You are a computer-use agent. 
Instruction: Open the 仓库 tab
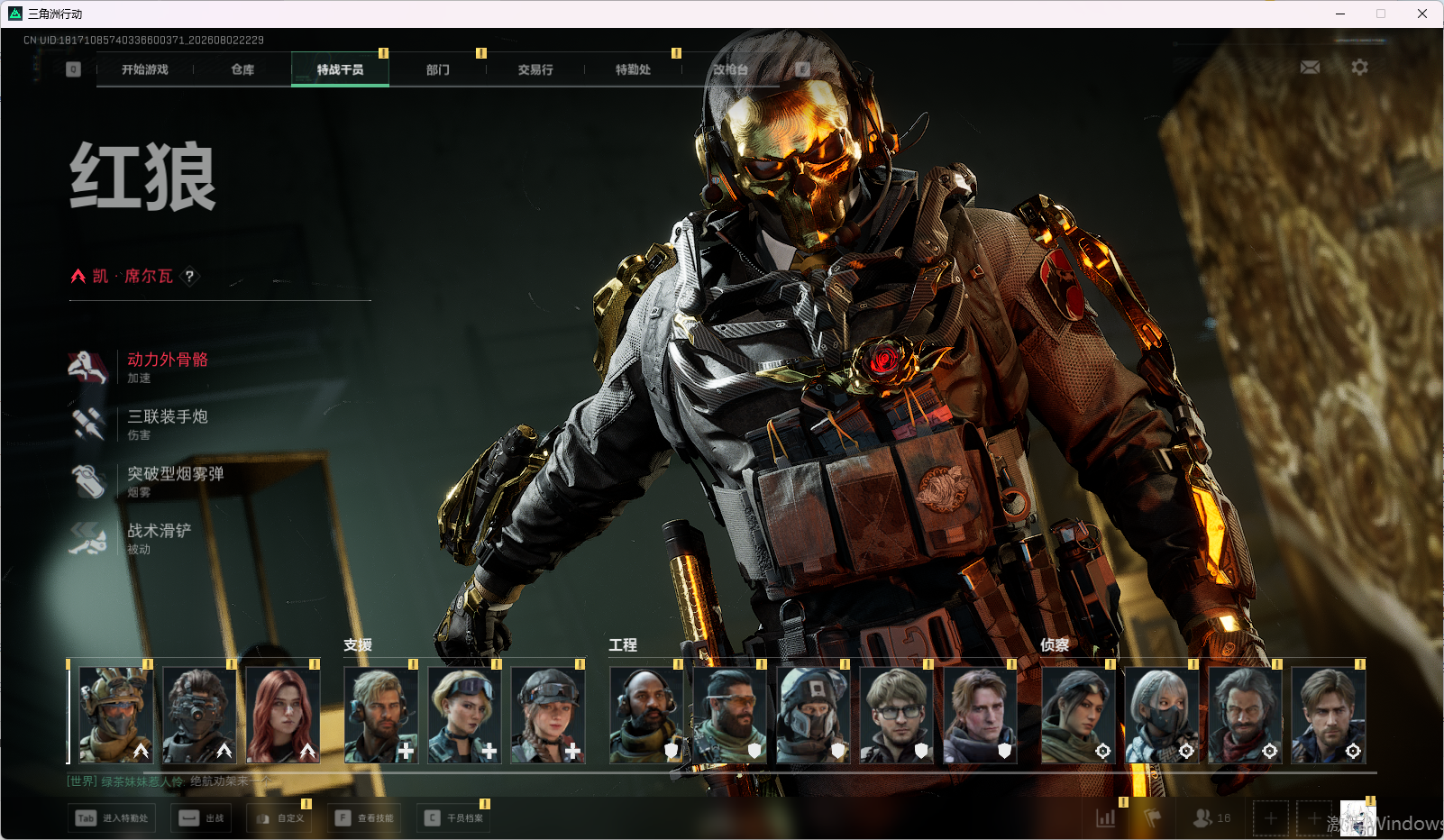click(x=242, y=69)
